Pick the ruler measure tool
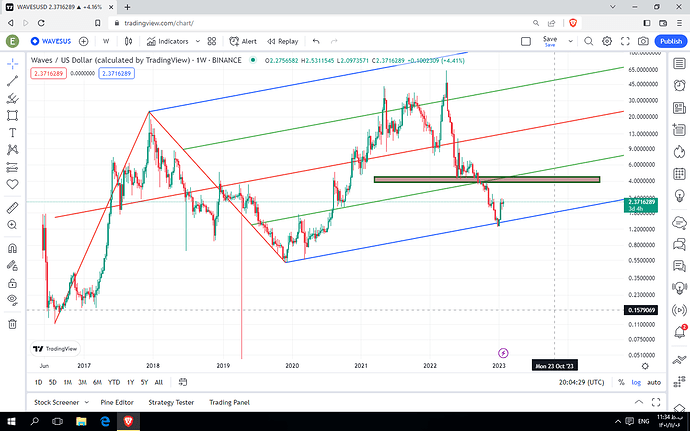The image size is (690, 431). (12, 207)
